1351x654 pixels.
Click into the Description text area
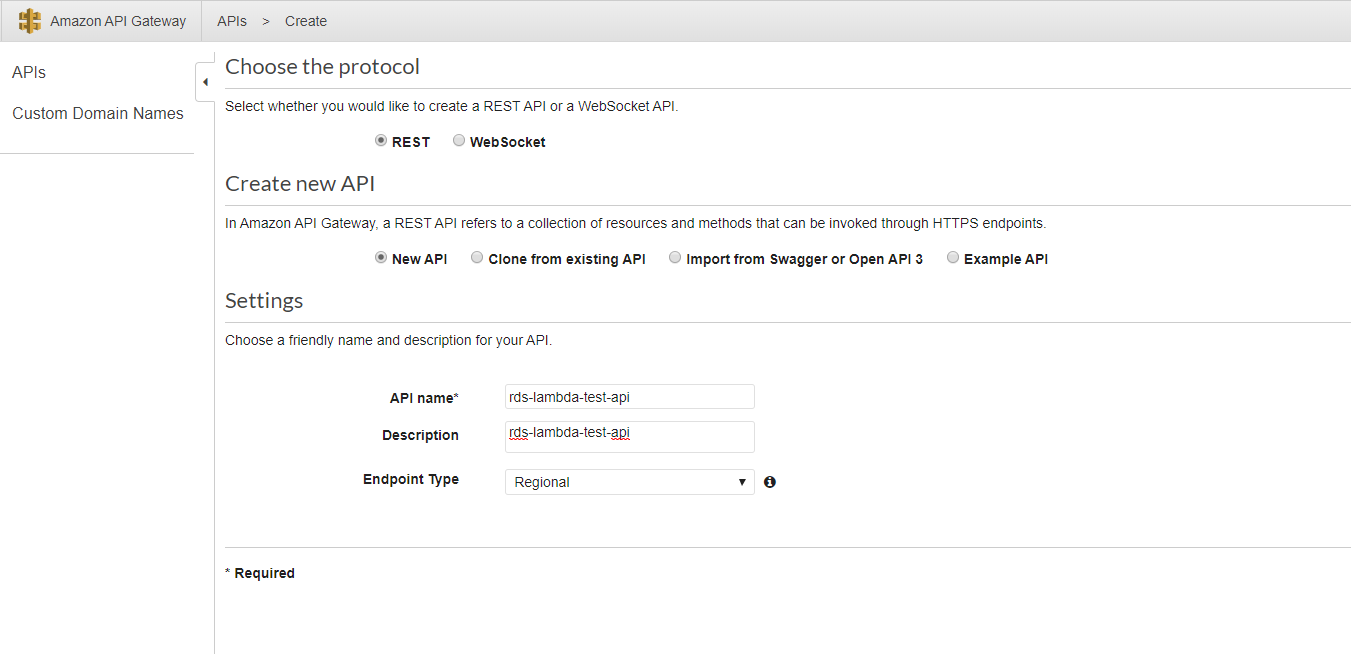click(630, 437)
